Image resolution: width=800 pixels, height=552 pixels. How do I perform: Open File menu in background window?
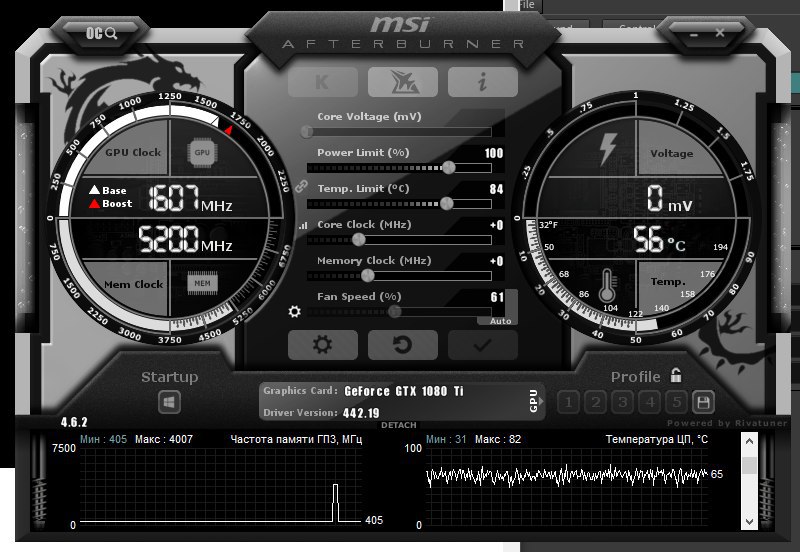[527, 5]
